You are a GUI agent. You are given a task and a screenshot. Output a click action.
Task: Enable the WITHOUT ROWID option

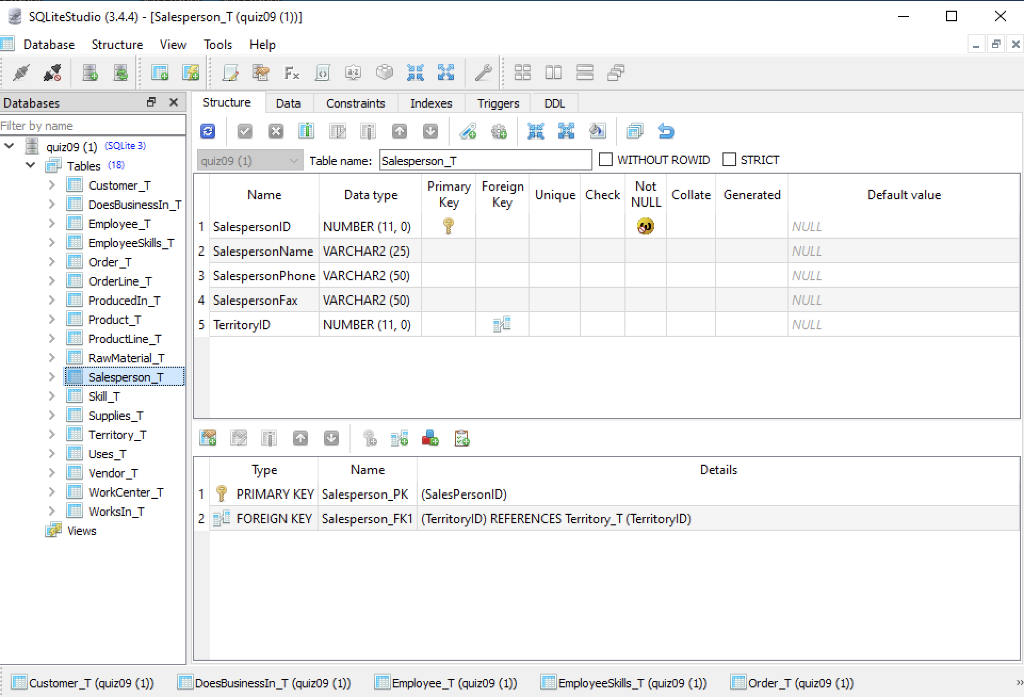(x=605, y=159)
